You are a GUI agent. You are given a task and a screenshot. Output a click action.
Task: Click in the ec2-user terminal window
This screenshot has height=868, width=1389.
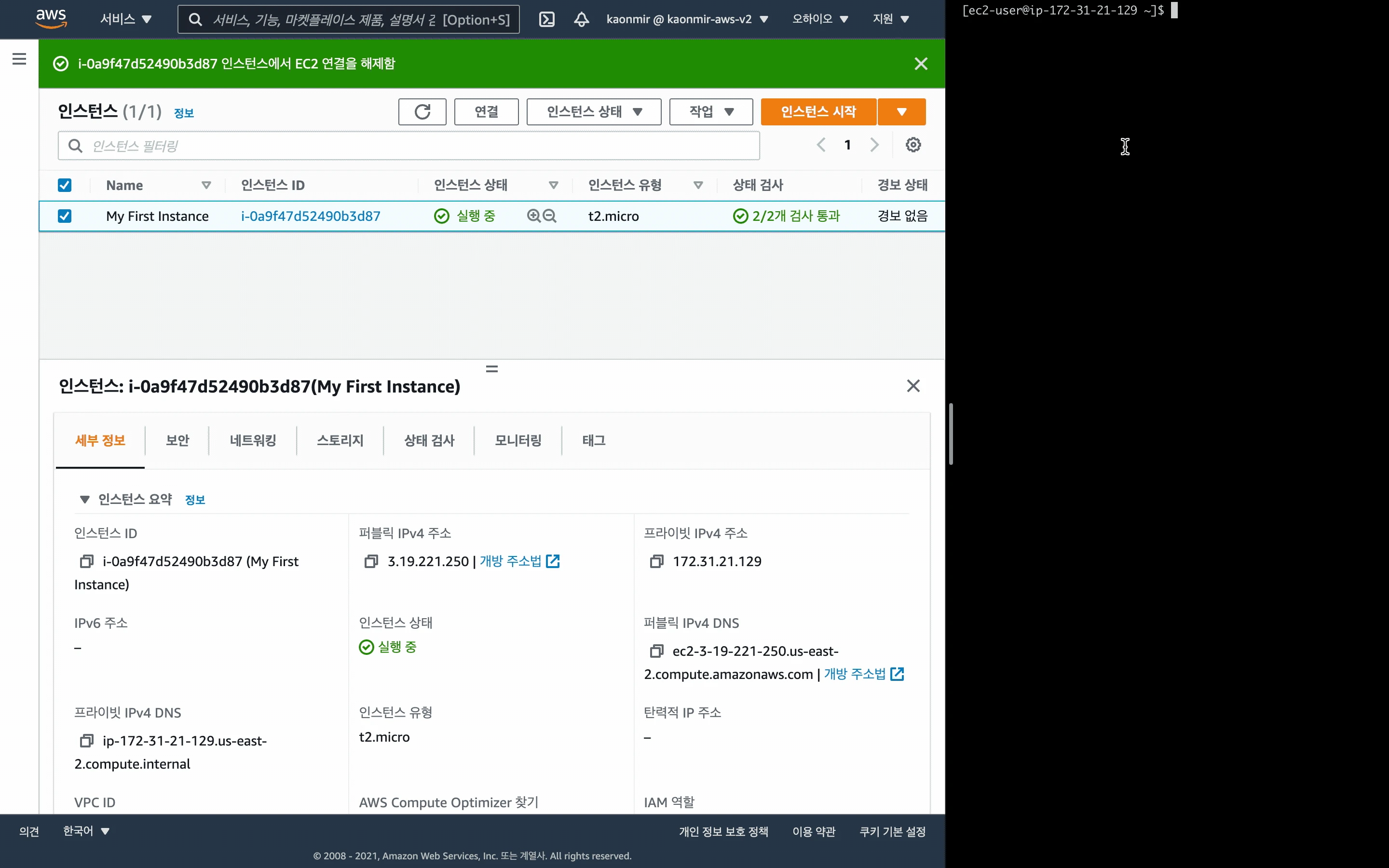pos(1168,434)
